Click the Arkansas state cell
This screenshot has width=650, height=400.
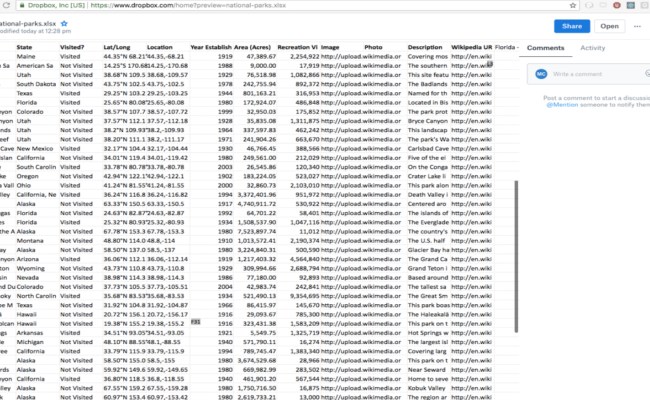click(30, 333)
